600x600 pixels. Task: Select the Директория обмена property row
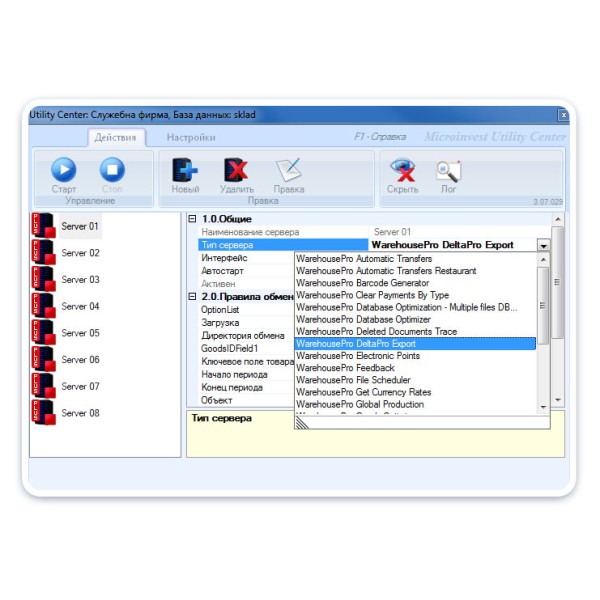coord(246,336)
